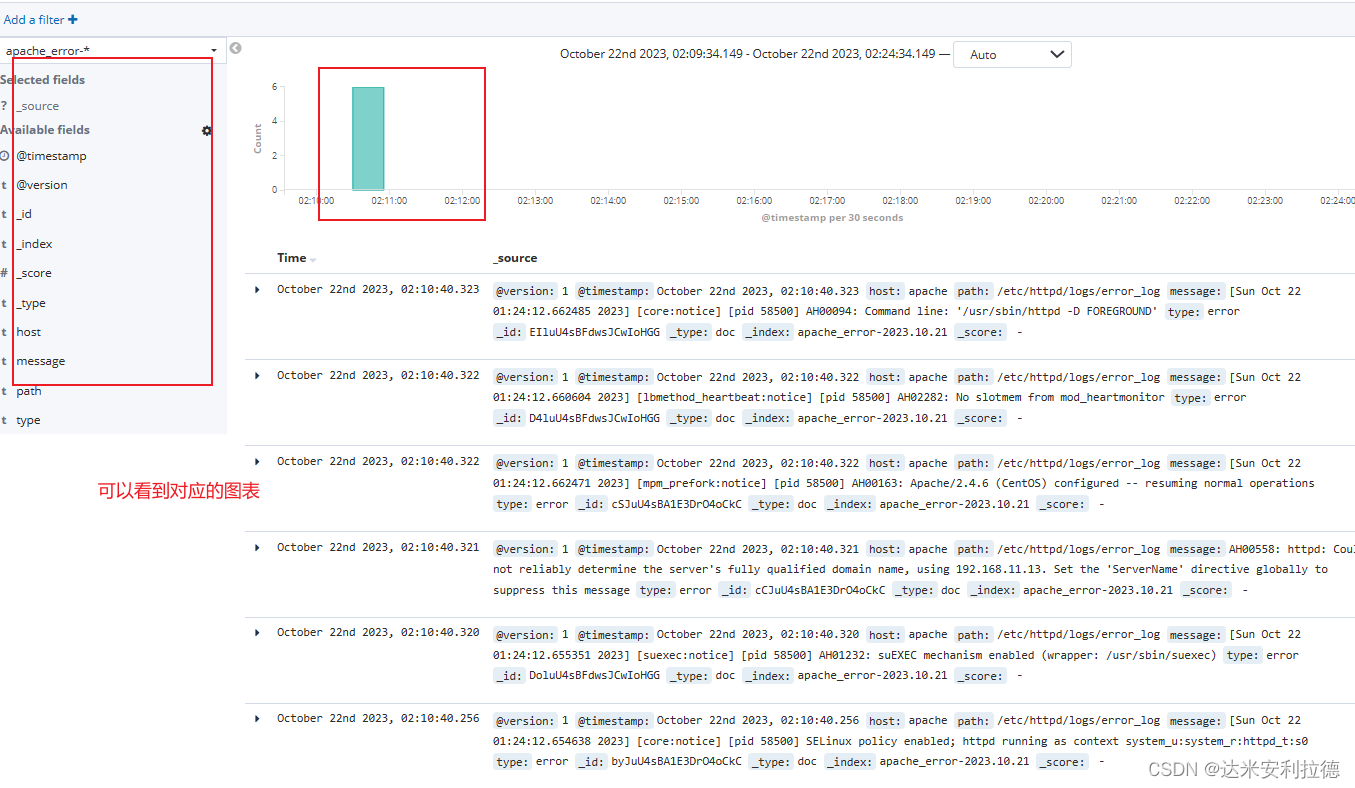
Task: Expand the log row timestamped 02:10:40.320
Action: [x=257, y=632]
